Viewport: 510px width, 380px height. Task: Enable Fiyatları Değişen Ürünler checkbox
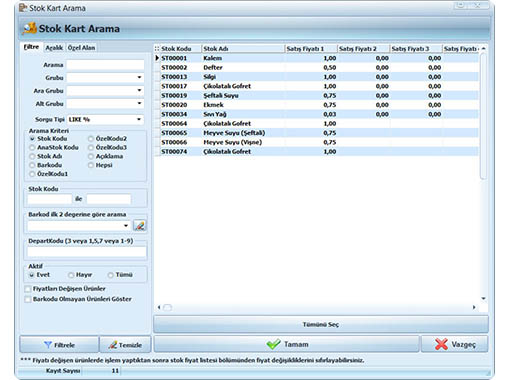point(28,289)
